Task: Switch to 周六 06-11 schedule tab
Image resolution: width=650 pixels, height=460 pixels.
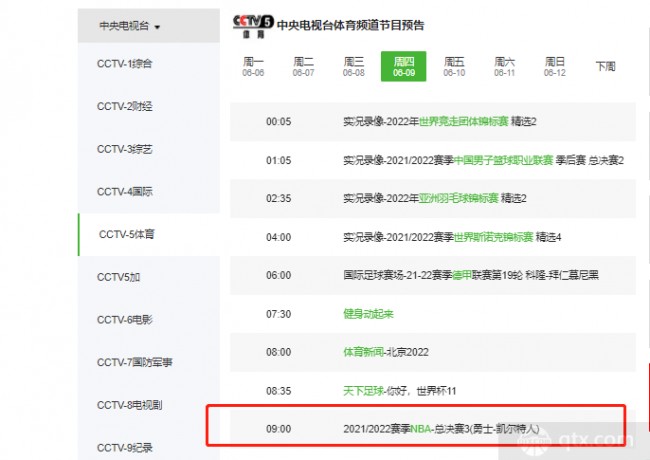Action: 504,66
